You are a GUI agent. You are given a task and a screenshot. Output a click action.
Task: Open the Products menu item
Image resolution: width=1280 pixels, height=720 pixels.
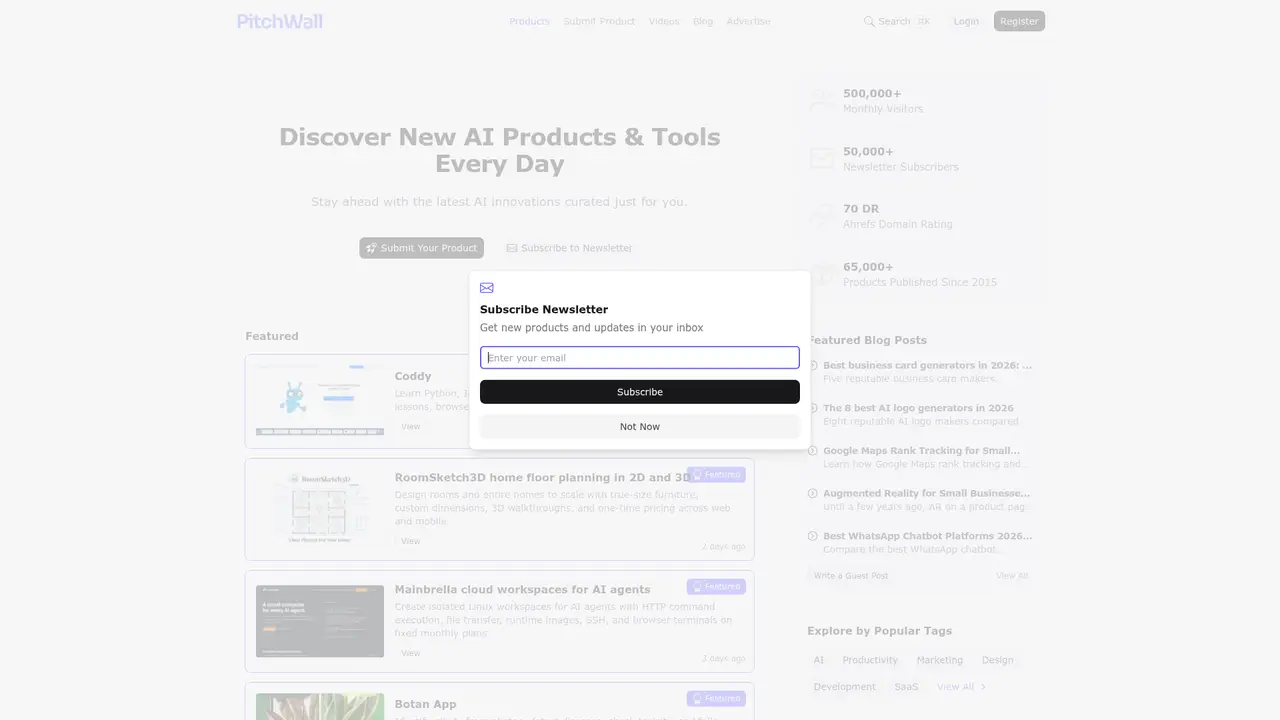(529, 21)
